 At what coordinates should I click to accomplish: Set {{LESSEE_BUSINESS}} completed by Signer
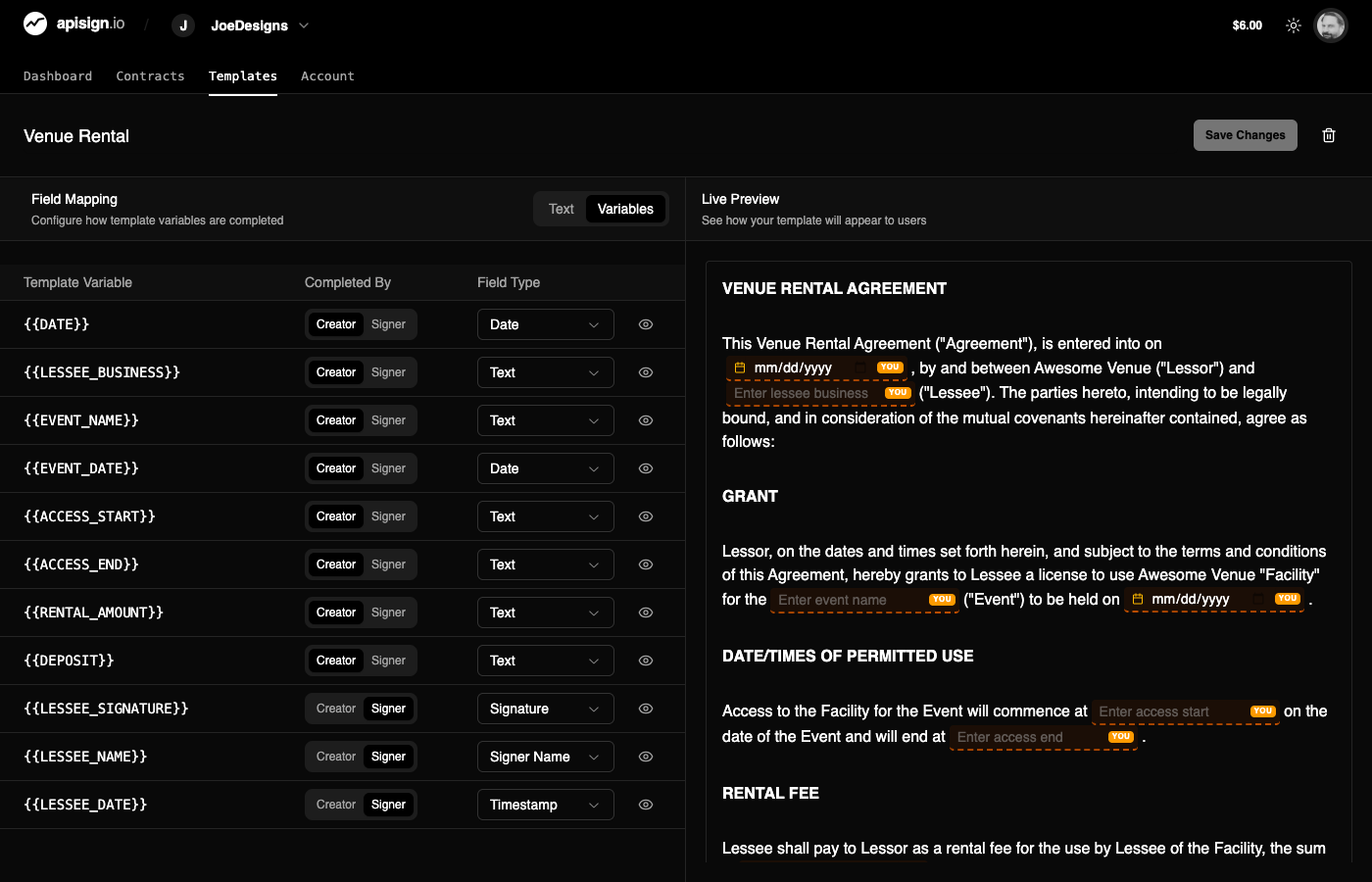(388, 372)
